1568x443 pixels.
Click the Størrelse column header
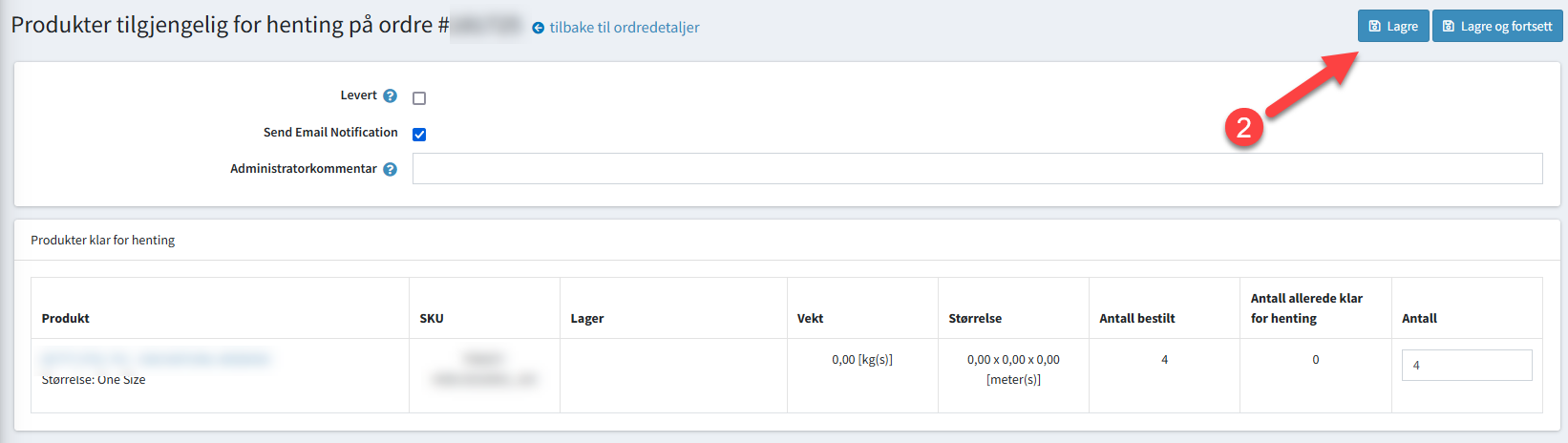[975, 318]
